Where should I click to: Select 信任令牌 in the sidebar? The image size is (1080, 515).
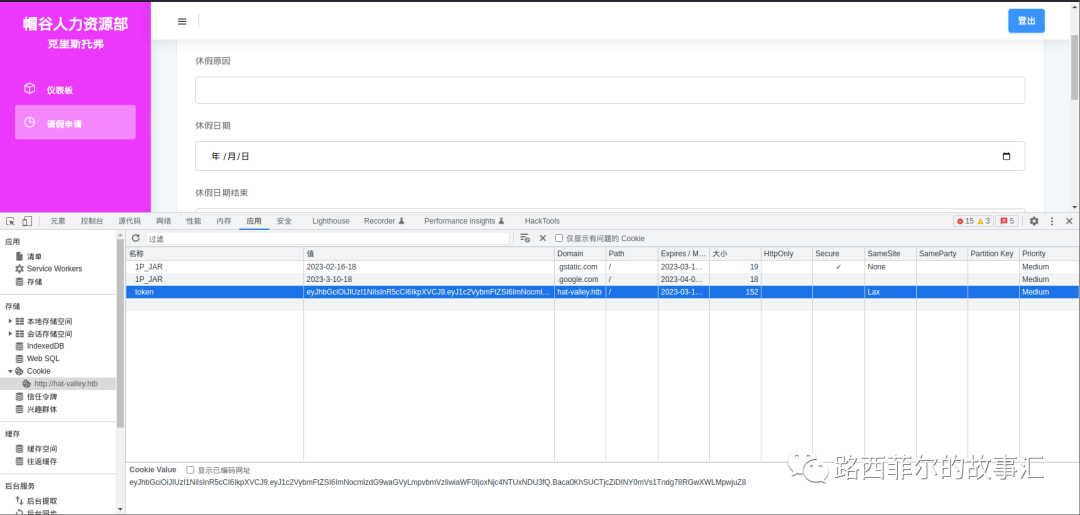41,397
